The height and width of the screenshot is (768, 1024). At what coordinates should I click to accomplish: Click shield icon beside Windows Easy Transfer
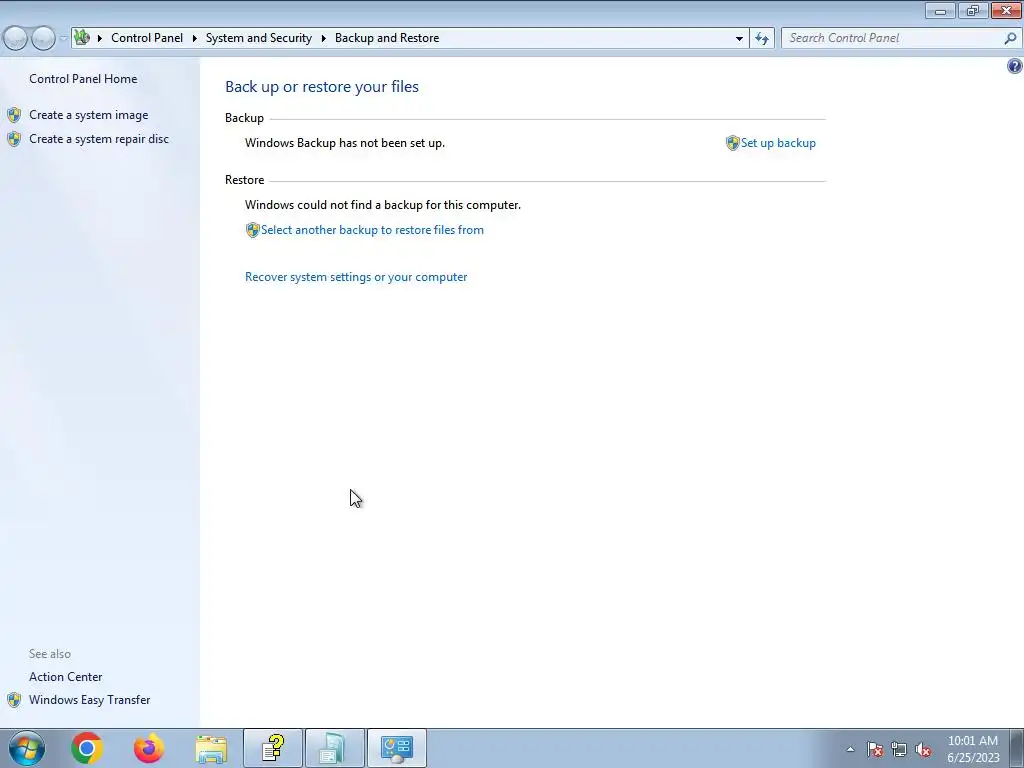(14, 700)
